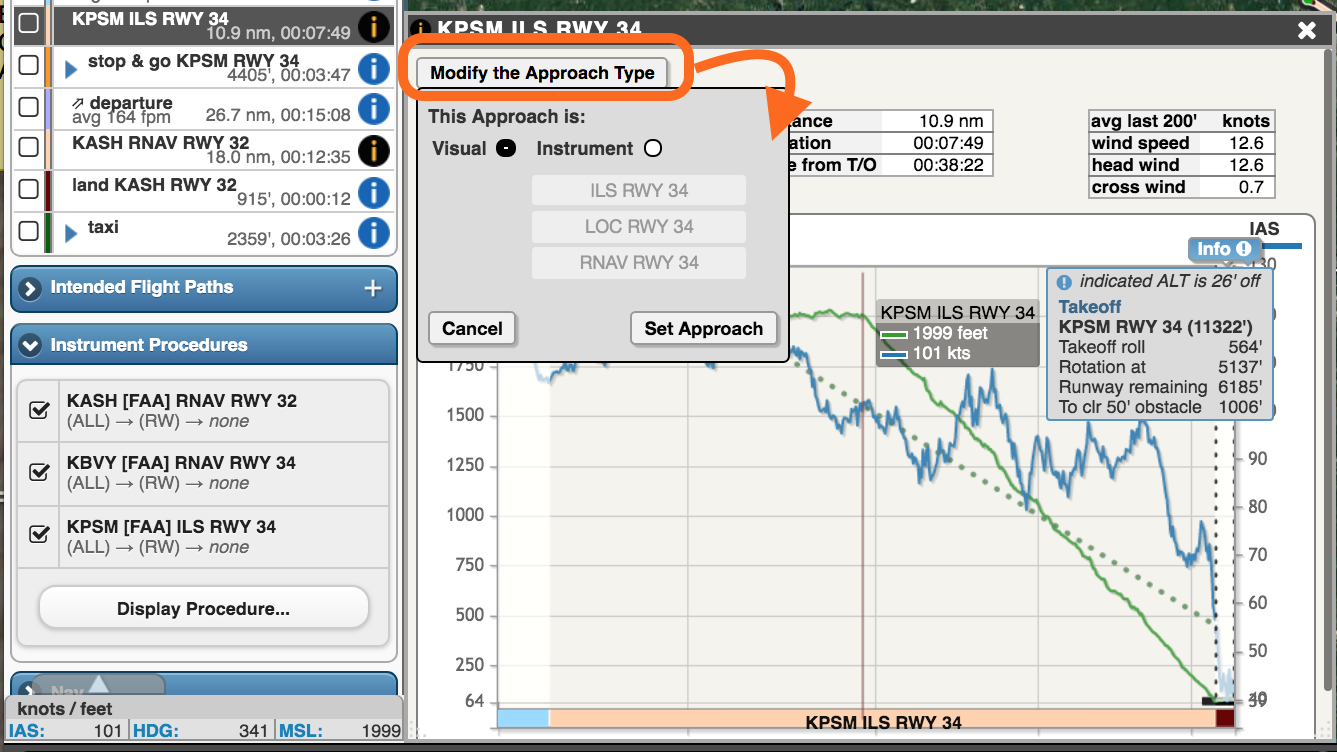Screen dimensions: 1337x752
Task: Click the Info badge on the chart
Action: (1224, 249)
